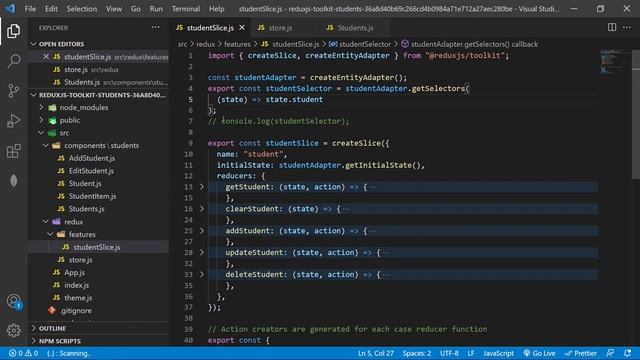Open AddStudent.js in the file tree

point(91,158)
